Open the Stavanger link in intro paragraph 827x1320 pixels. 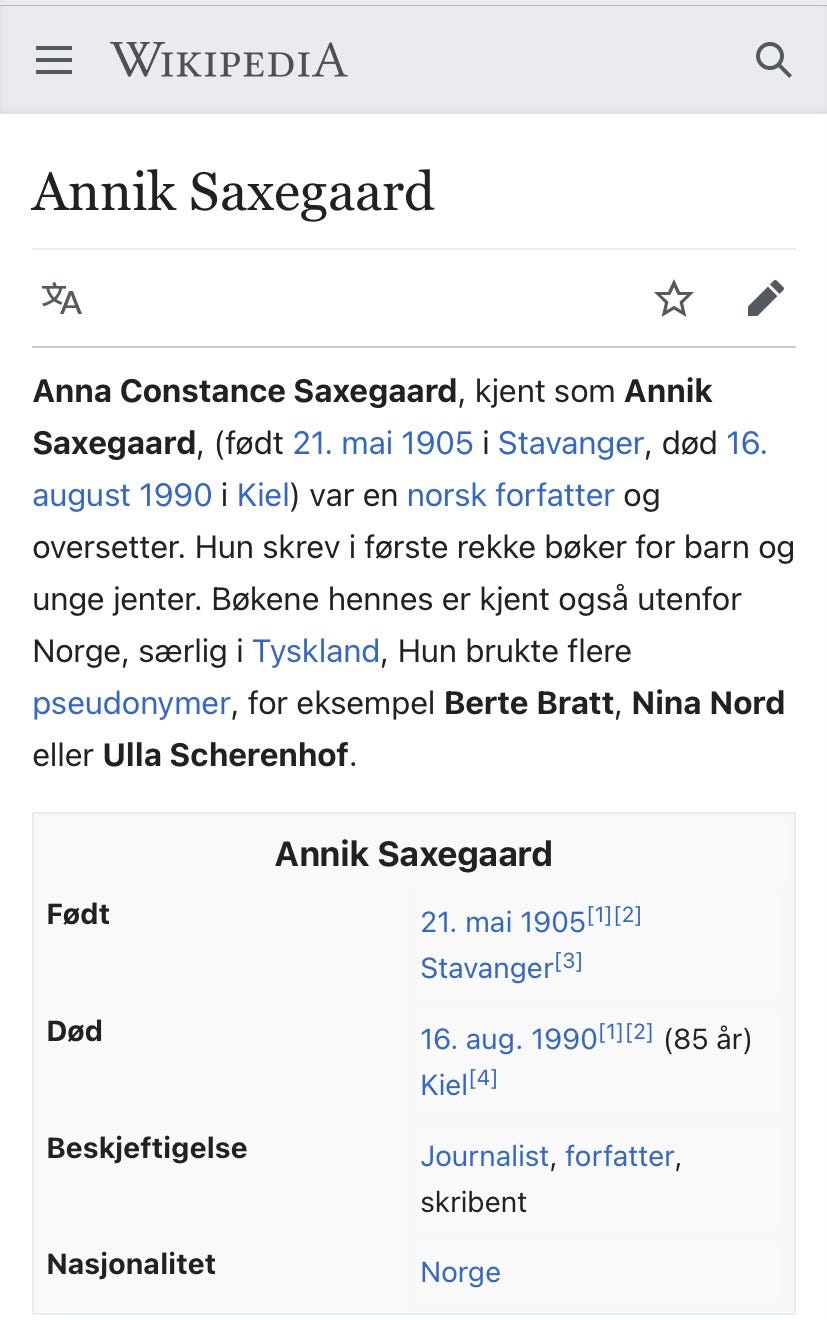coord(570,443)
